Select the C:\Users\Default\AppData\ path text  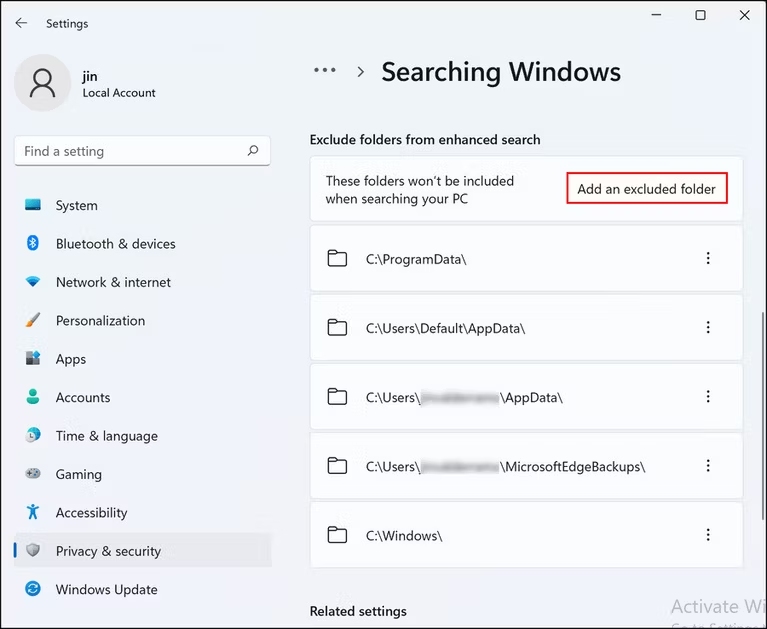[x=446, y=328]
